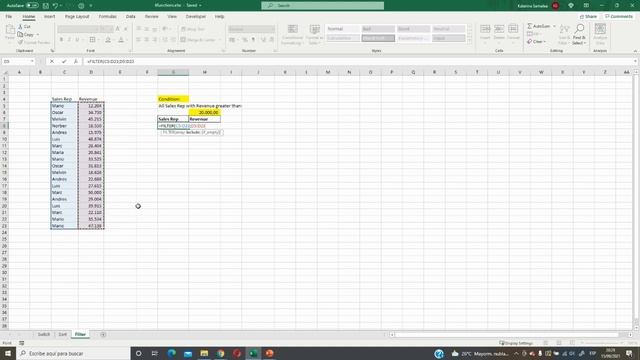The image size is (640, 360).
Task: Click the search box in title bar
Action: tap(322, 5)
